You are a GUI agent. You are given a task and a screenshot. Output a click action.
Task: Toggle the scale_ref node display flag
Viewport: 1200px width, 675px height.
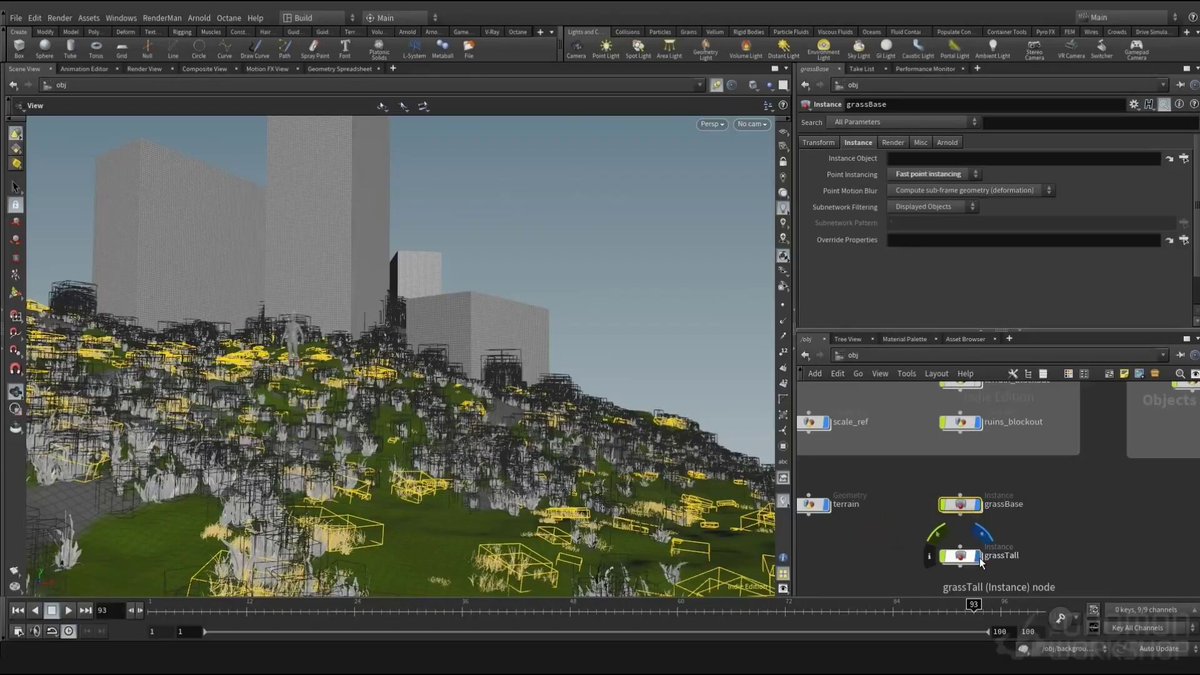[826, 422]
